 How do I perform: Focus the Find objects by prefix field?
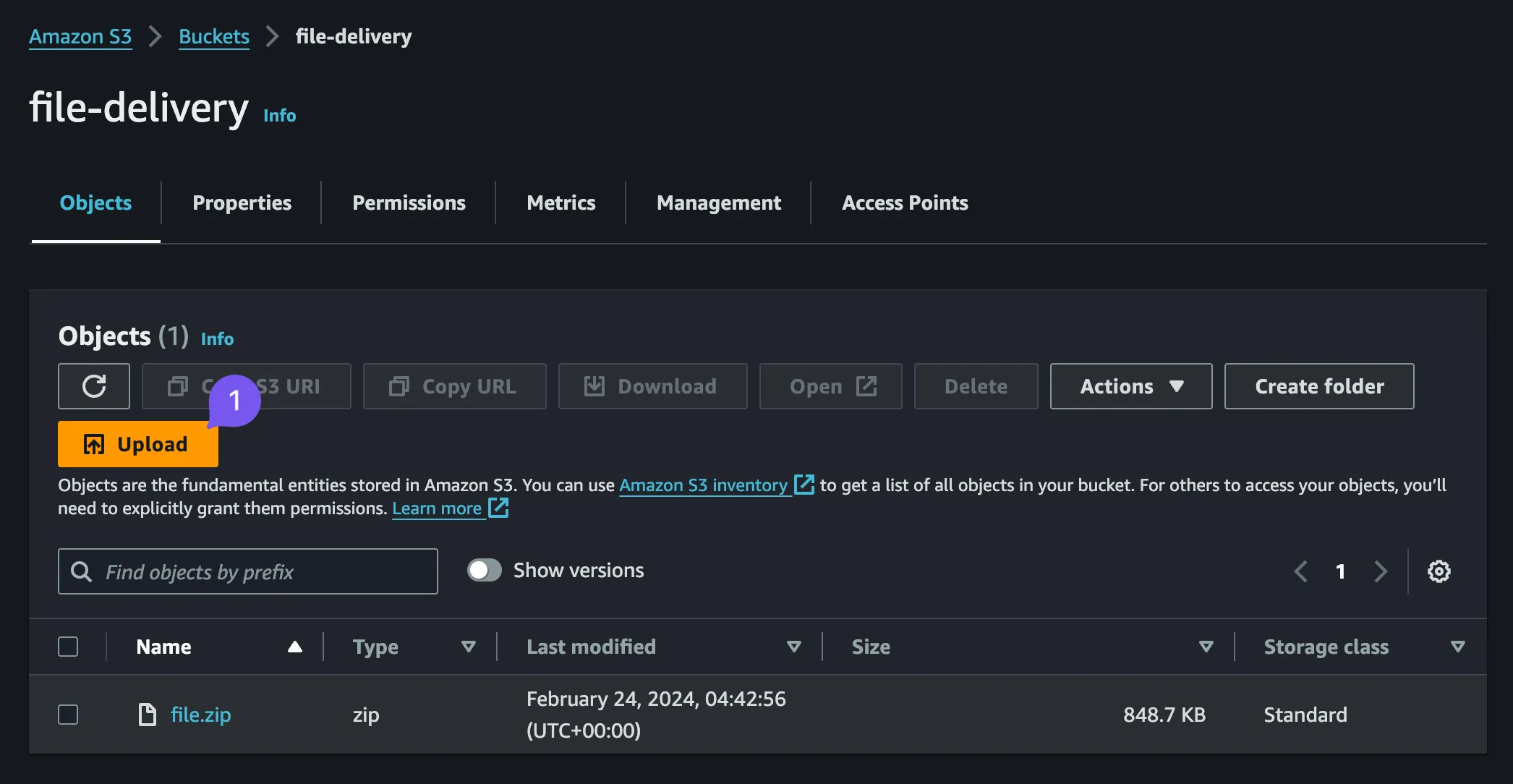(248, 571)
